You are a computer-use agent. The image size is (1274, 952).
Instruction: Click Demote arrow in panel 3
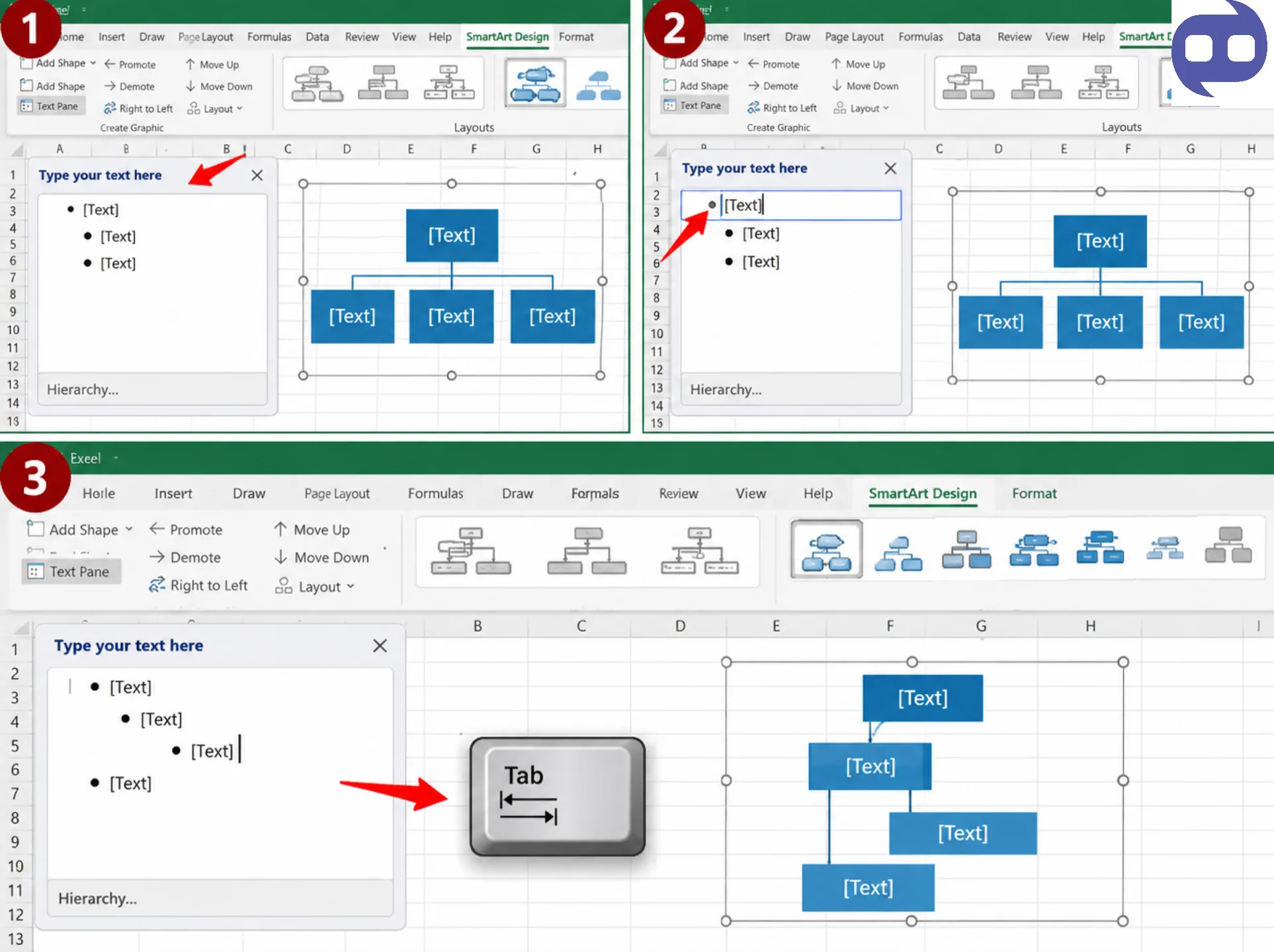click(185, 557)
